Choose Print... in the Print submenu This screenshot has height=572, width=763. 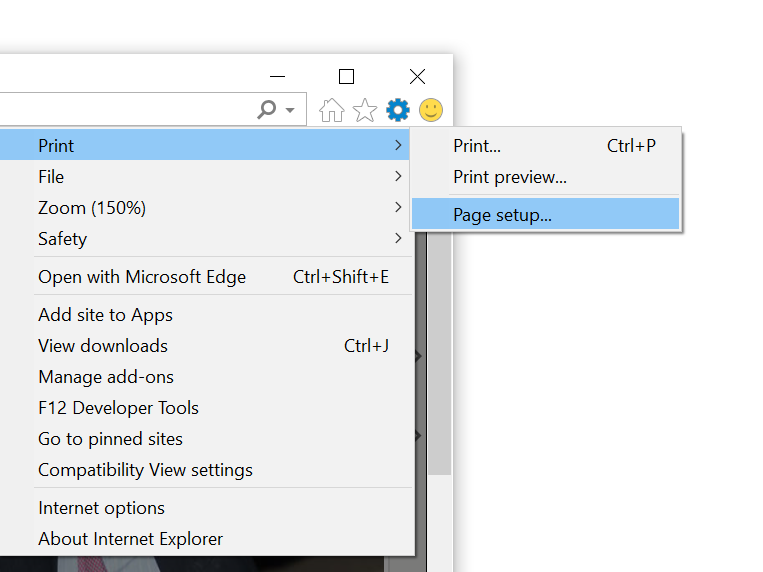tap(545, 146)
